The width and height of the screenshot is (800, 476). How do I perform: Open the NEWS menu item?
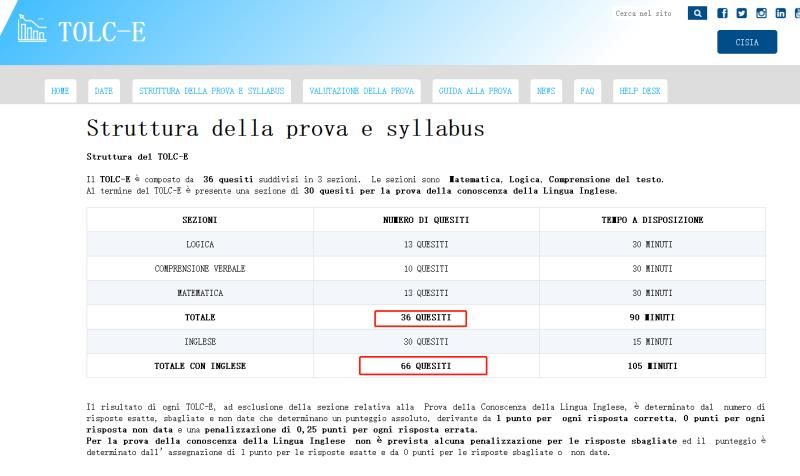546,91
